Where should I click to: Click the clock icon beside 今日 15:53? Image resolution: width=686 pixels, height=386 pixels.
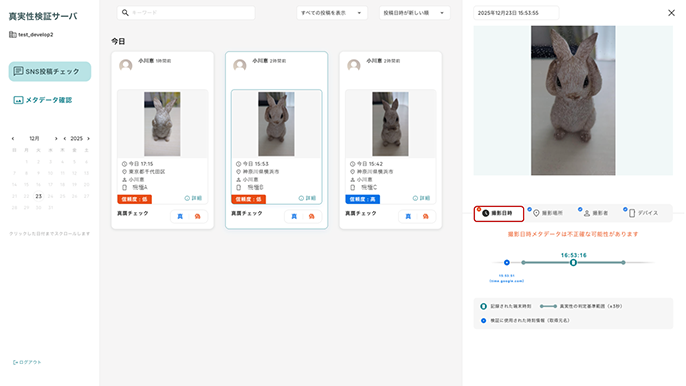coord(238,164)
